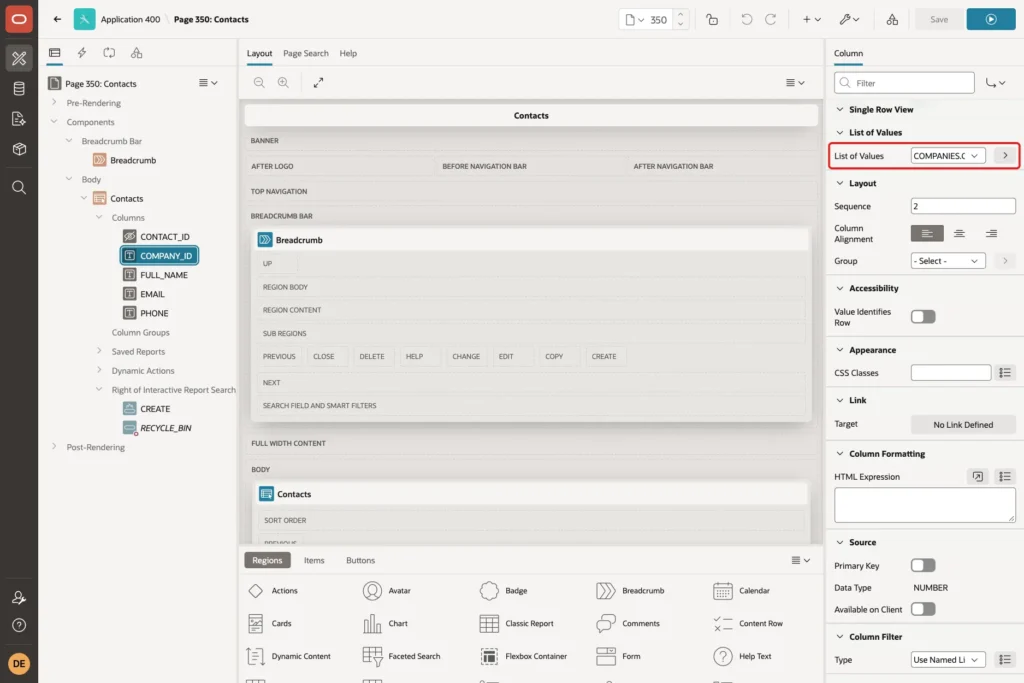
Task: Open the DE user avatar menu
Action: (19, 663)
